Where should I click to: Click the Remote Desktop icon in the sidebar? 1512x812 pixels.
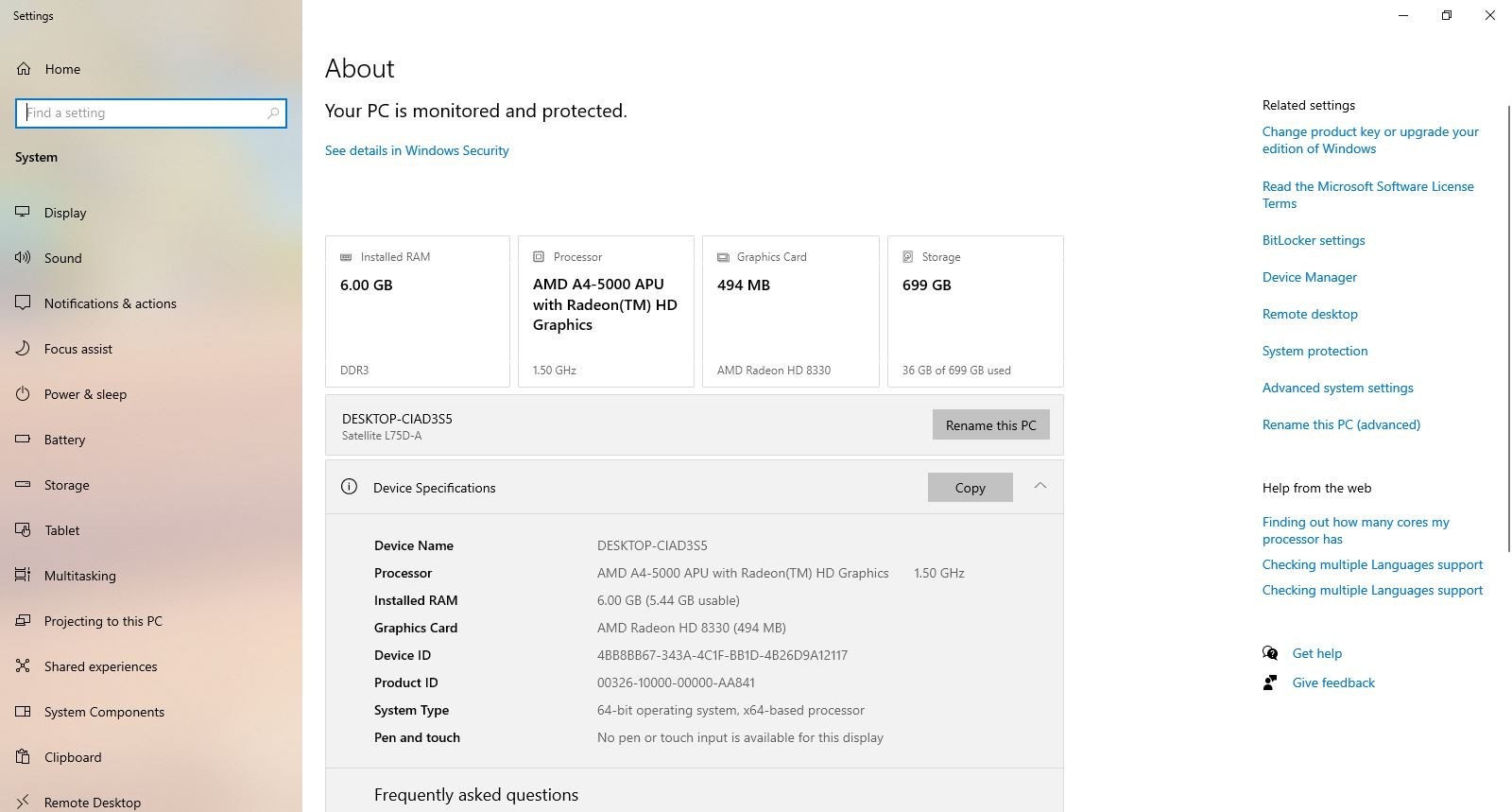pyautogui.click(x=23, y=803)
